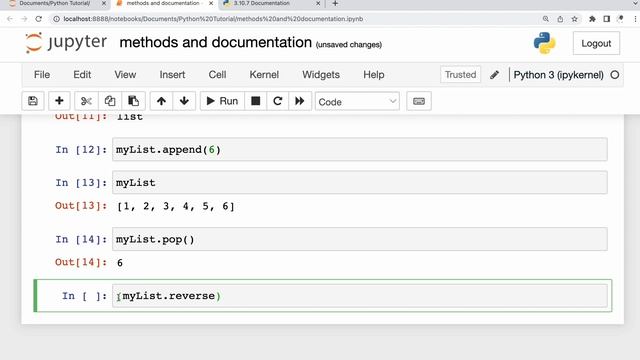This screenshot has width=640, height=360.
Task: Copy selected cells icon
Action: pos(110,101)
